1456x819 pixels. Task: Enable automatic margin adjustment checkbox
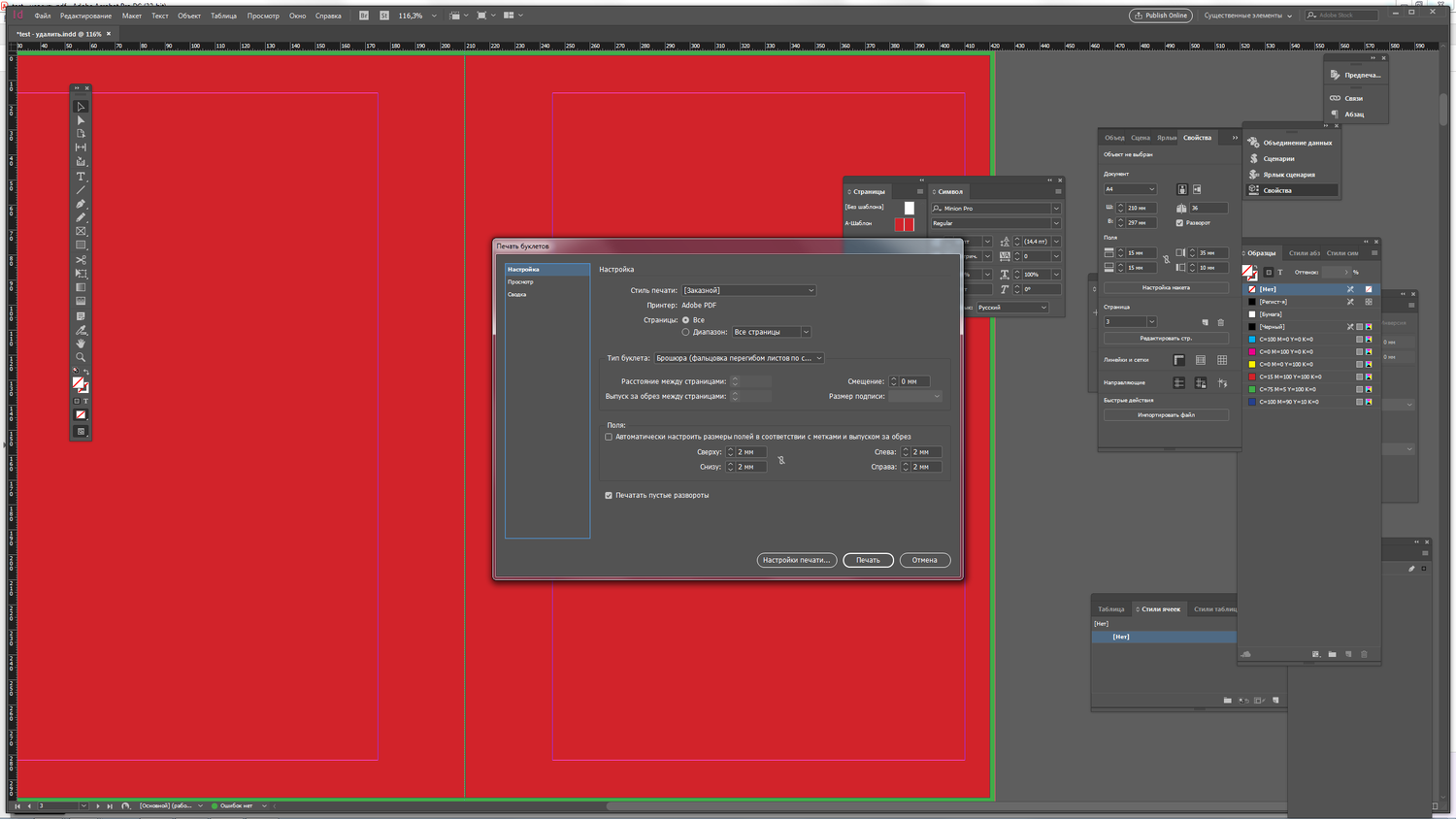coord(610,437)
